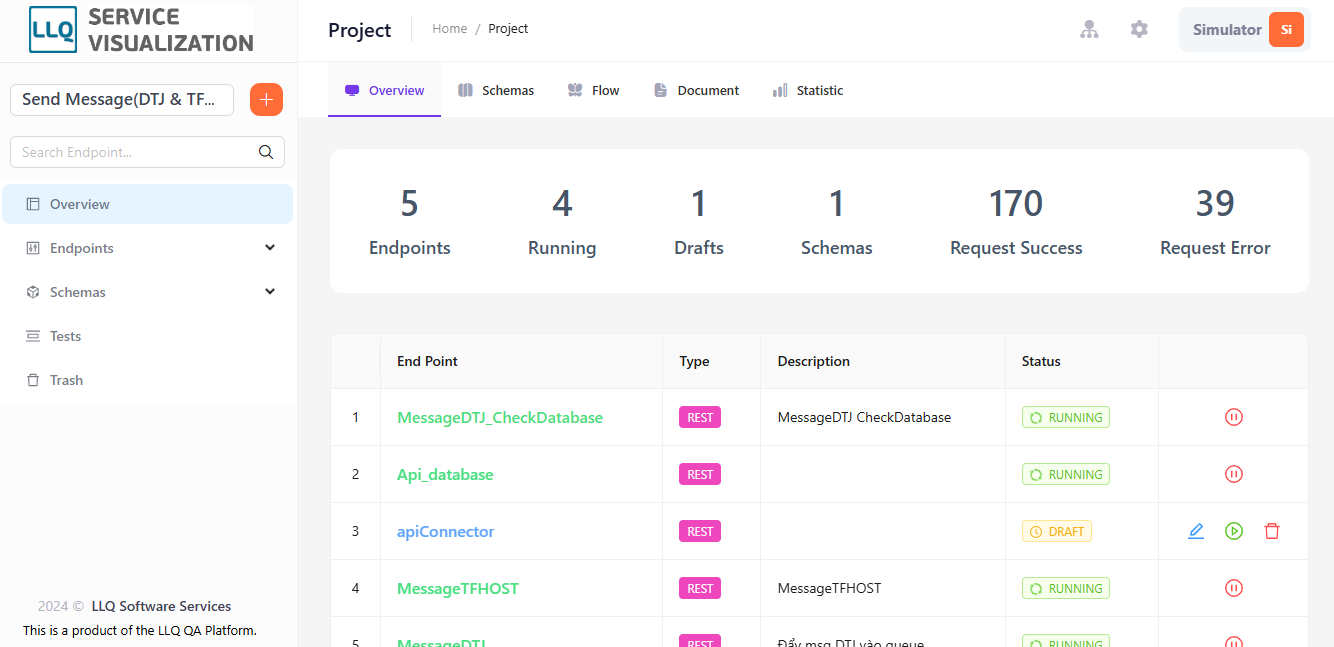Image resolution: width=1334 pixels, height=647 pixels.
Task: Open the settings gear icon
Action: coord(1139,30)
